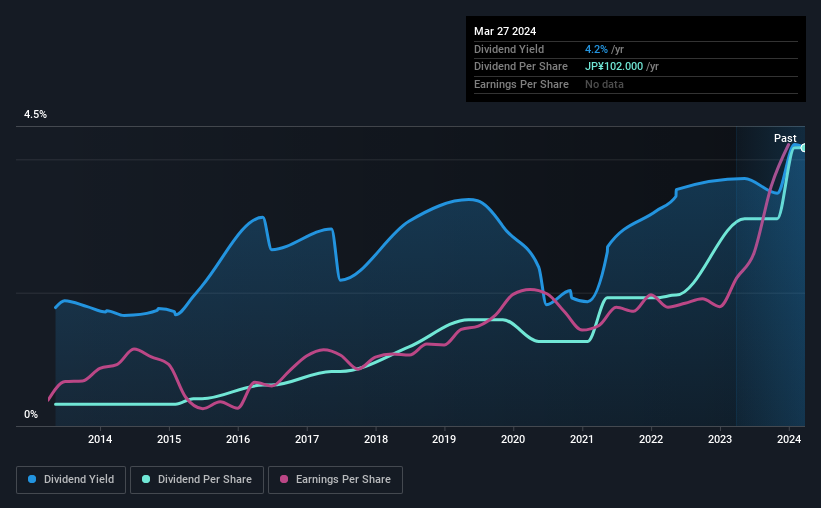Click the 4.5% y-axis label
The image size is (821, 508).
coord(35,114)
